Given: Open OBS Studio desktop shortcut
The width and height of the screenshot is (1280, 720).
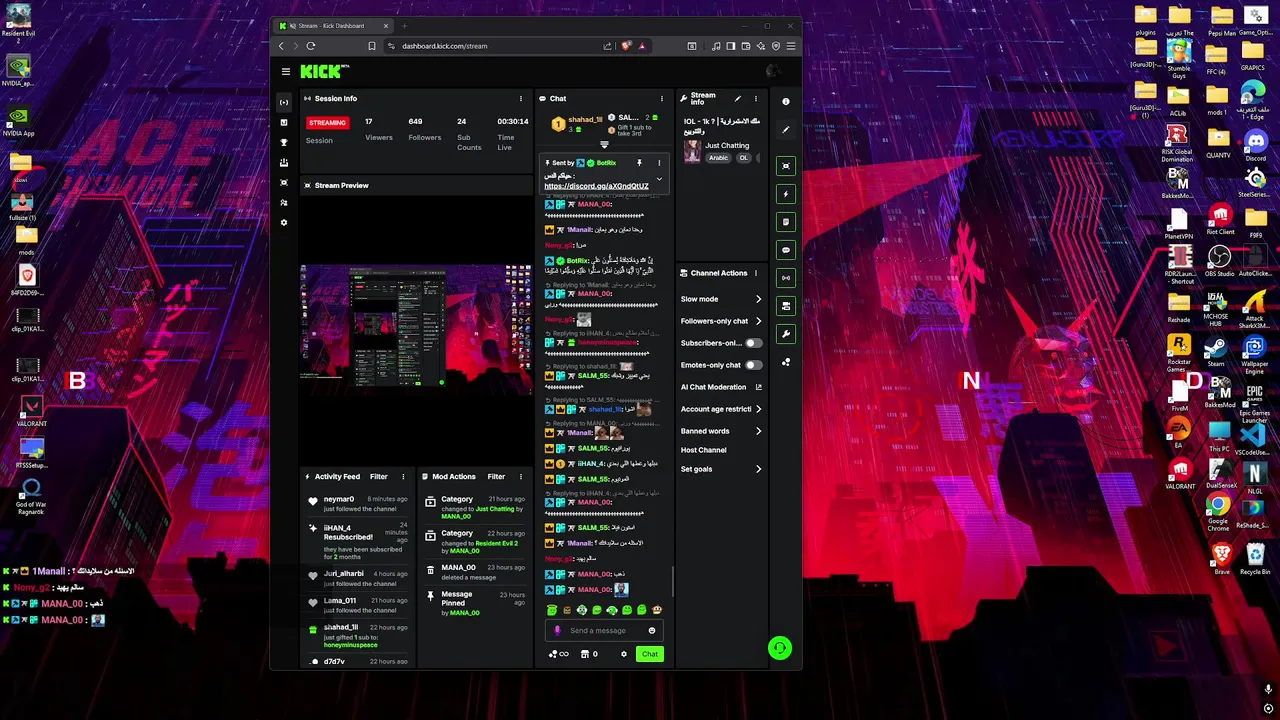Looking at the screenshot, I should [1218, 263].
